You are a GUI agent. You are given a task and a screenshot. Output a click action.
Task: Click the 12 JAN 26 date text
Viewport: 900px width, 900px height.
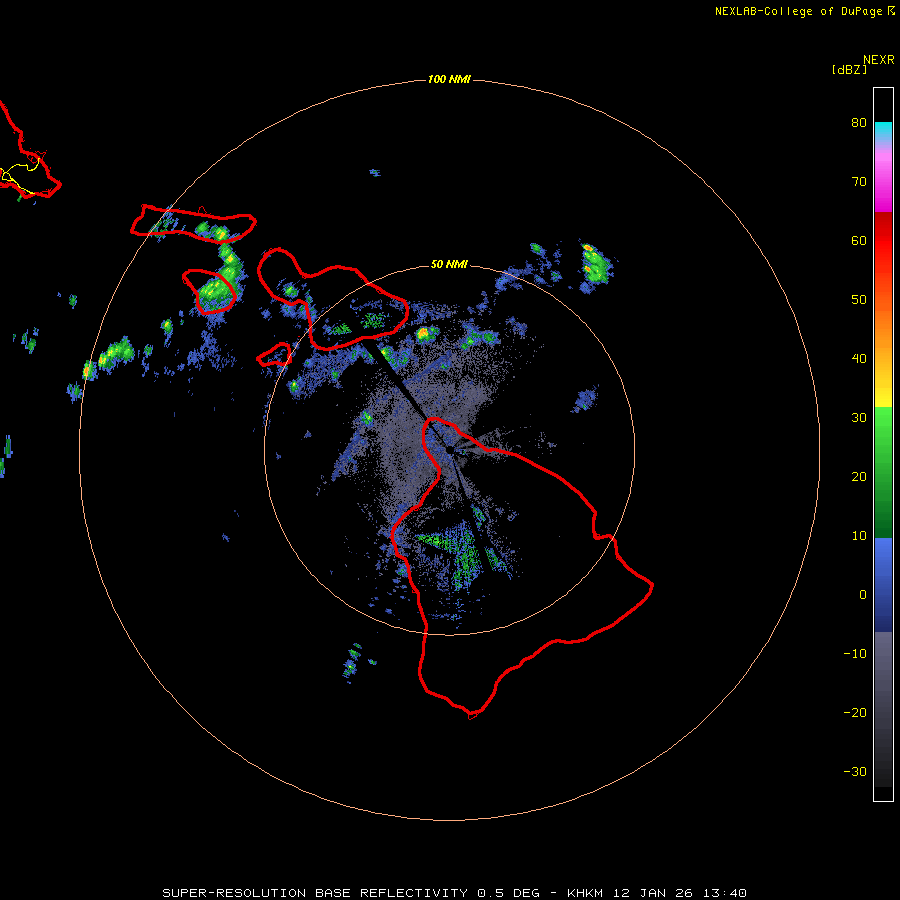pos(653,893)
